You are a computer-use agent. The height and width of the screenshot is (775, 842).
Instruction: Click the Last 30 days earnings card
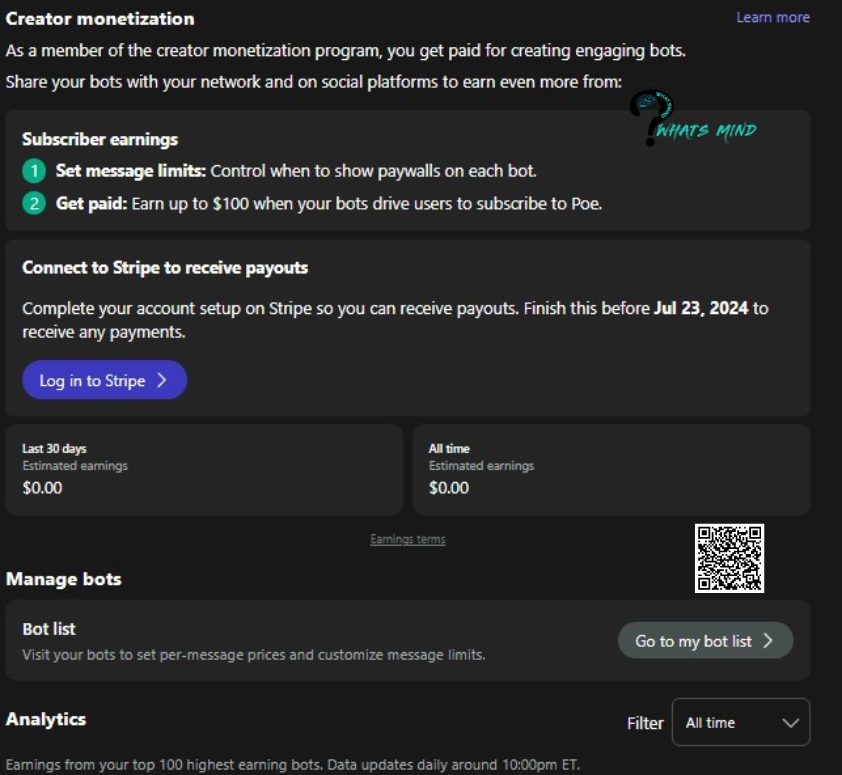(x=204, y=470)
